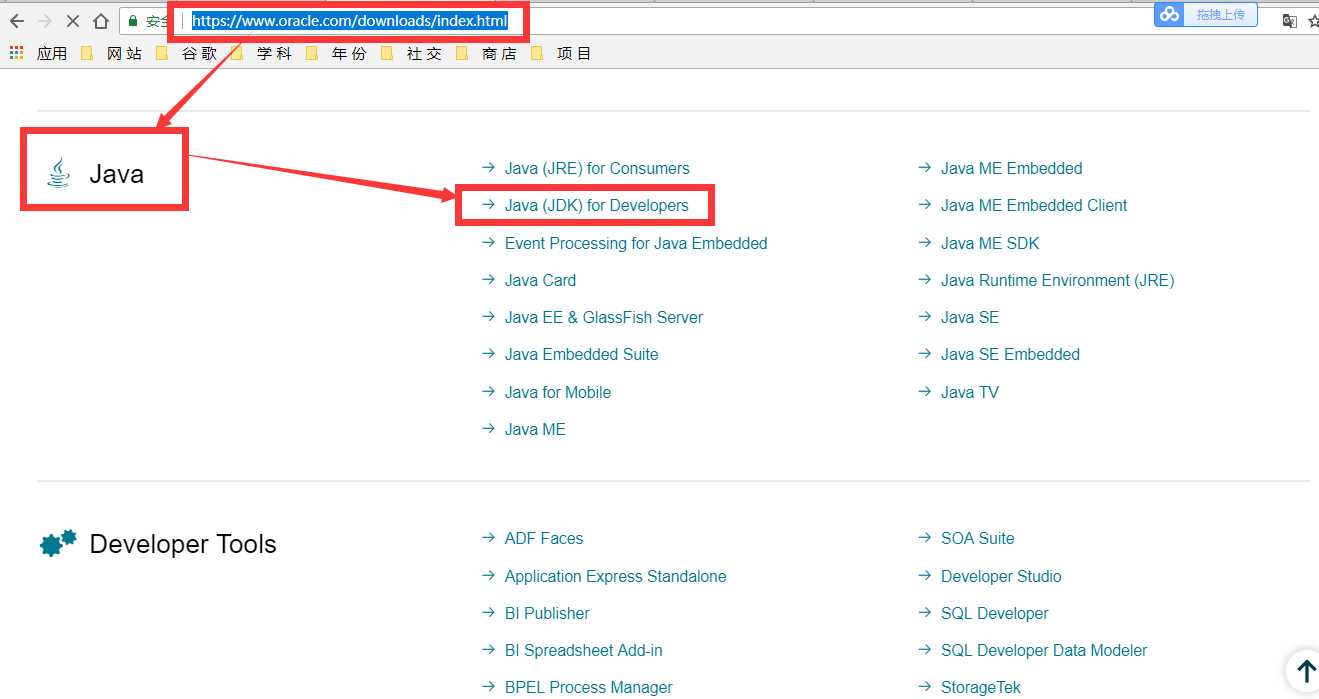Click the Developer Tools gears icon
1319x699 pixels.
click(58, 543)
